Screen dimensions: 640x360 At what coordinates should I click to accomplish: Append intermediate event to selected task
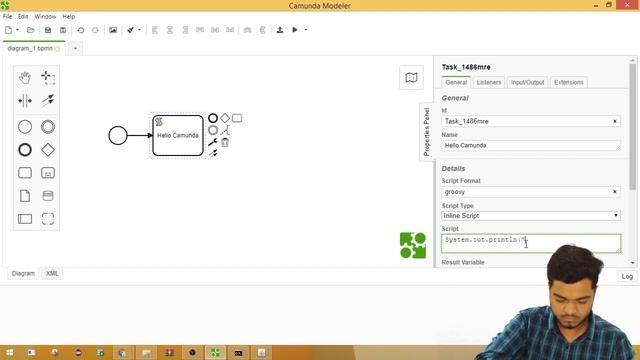tap(213, 130)
